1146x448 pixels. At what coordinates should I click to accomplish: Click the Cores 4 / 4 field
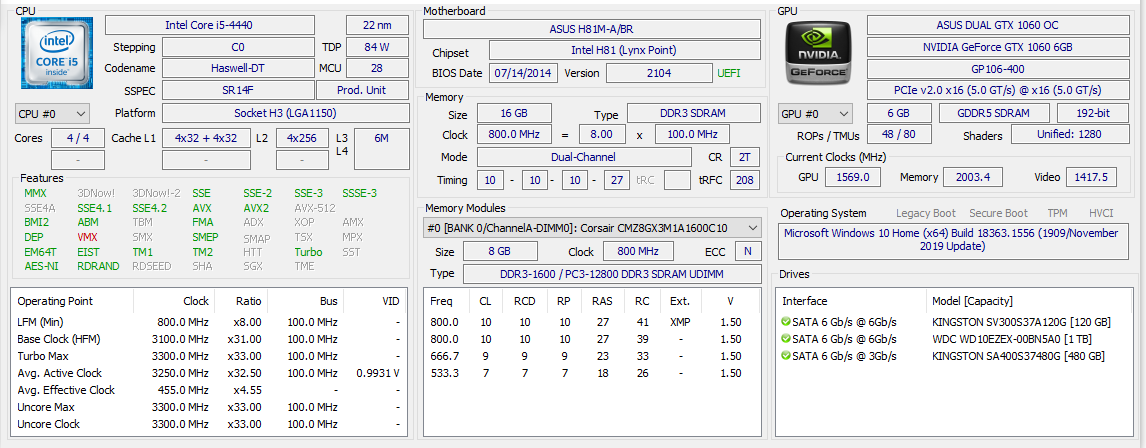pos(79,138)
